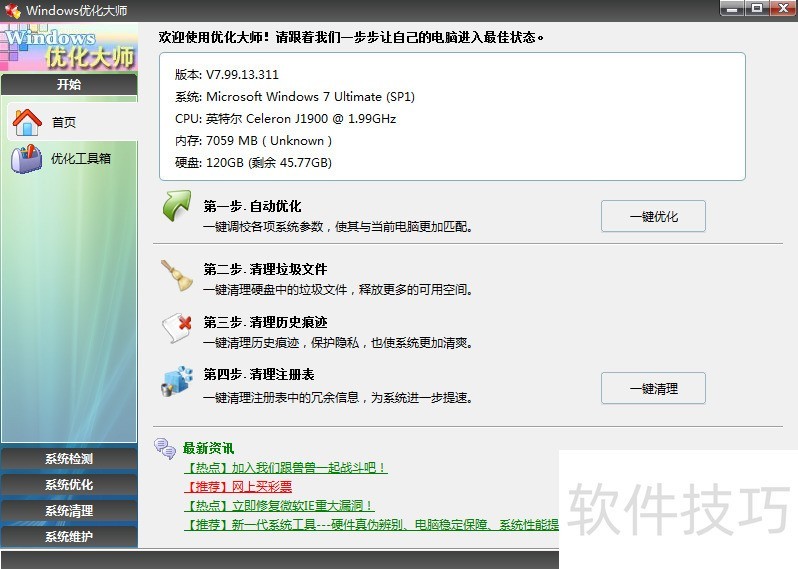Open the 网上买彩票 red link
The height and width of the screenshot is (569, 798).
click(238, 487)
